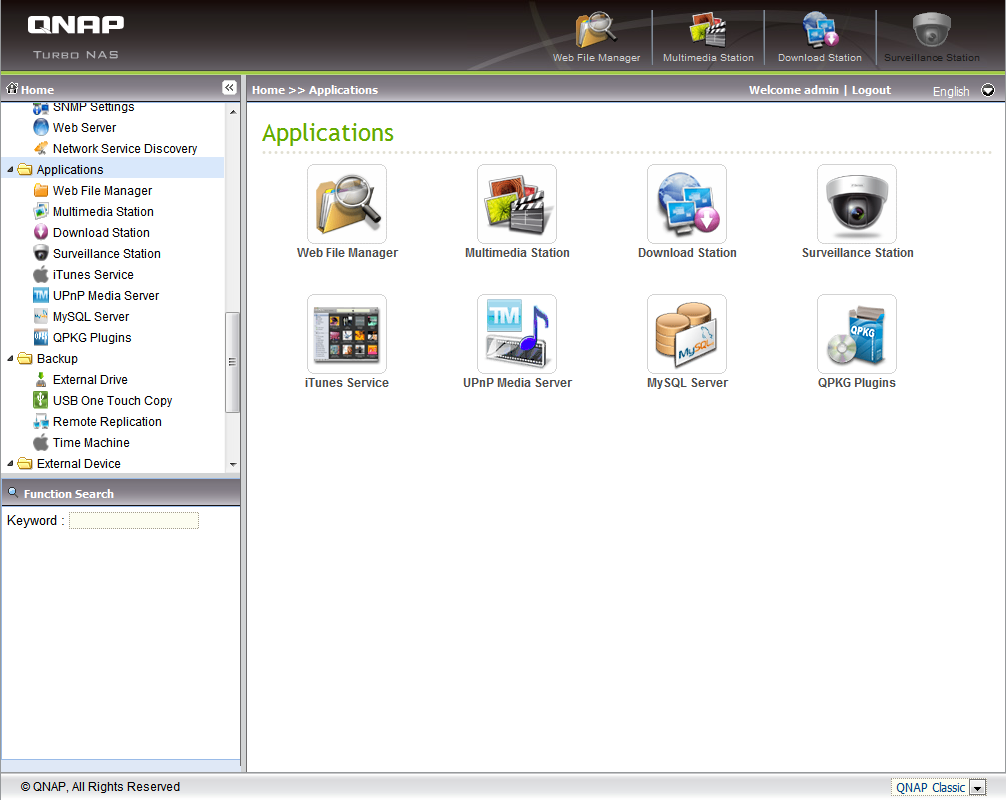This screenshot has height=800, width=1006.
Task: Open the QNAP Classic theme dropdown
Action: pos(977,788)
